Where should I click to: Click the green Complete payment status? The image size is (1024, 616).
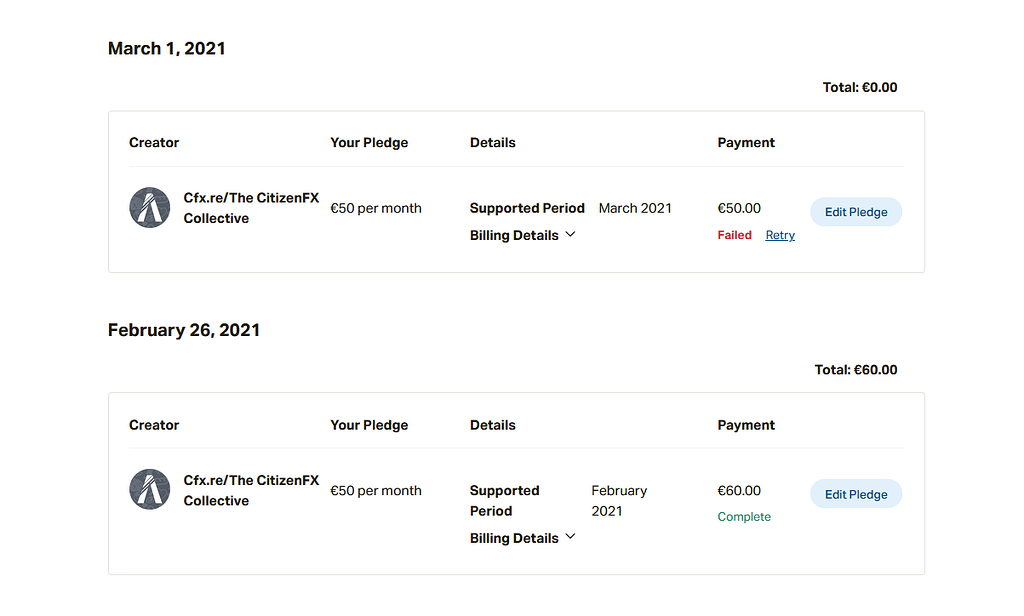[x=744, y=517]
